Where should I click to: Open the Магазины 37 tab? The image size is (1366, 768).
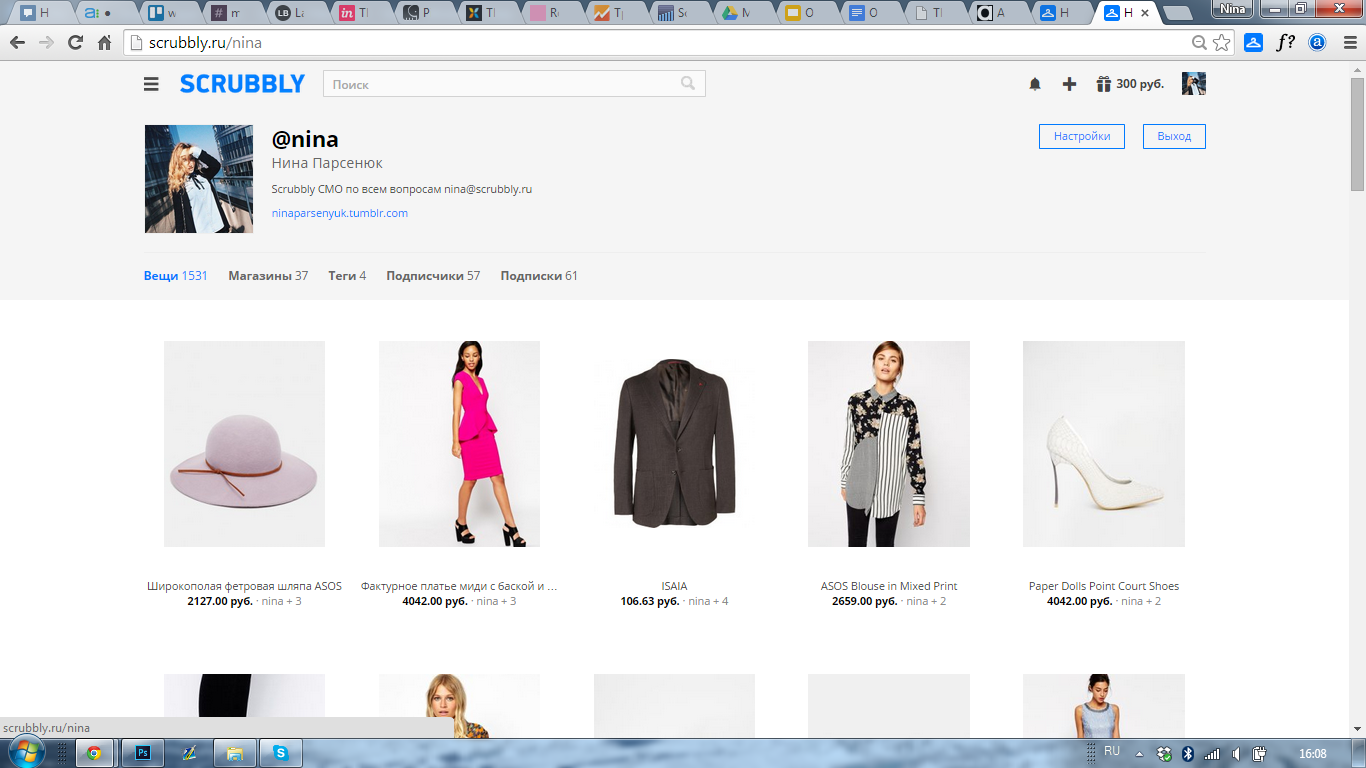click(x=268, y=276)
